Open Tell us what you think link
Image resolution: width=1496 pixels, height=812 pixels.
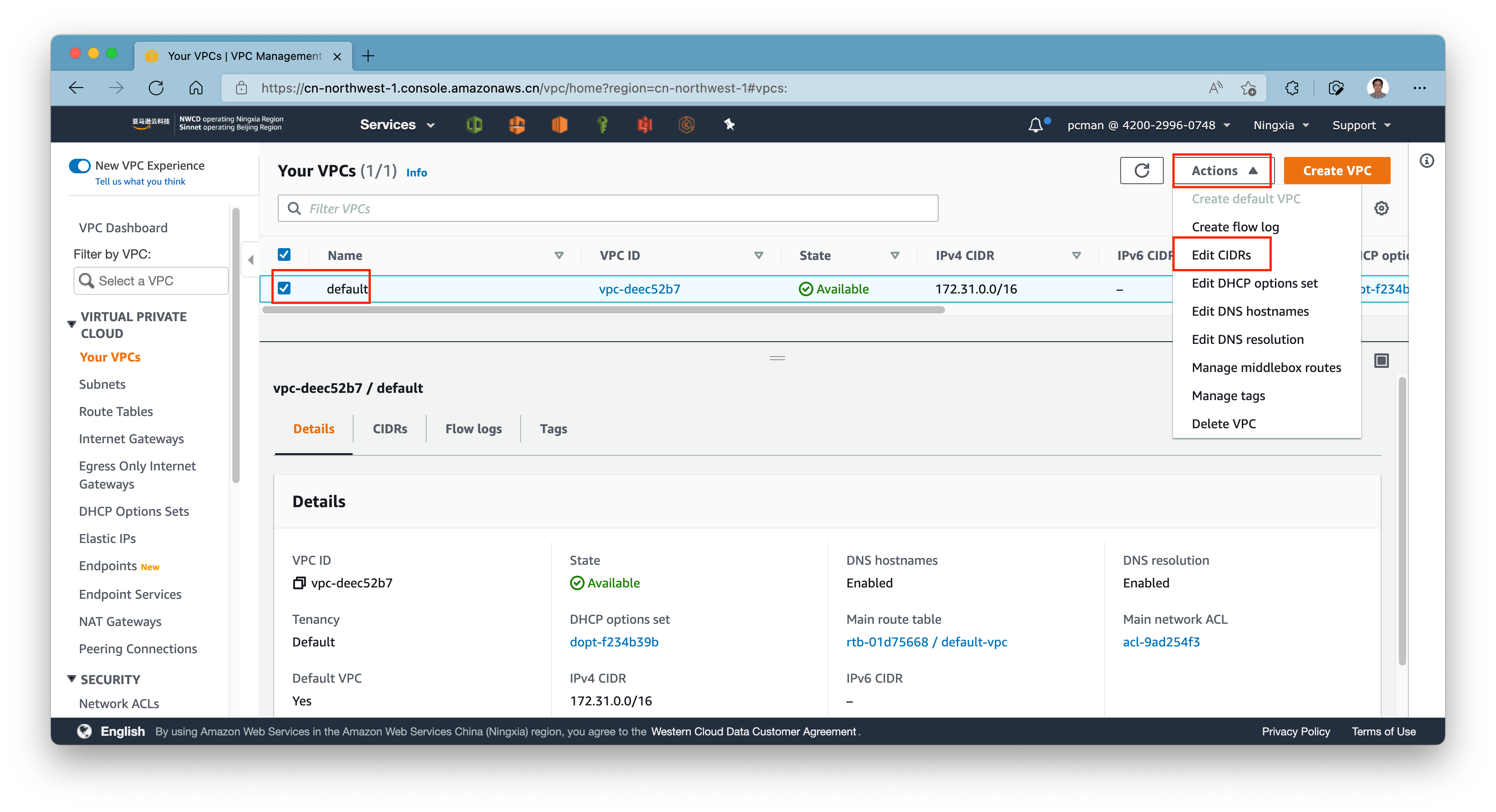tap(140, 181)
